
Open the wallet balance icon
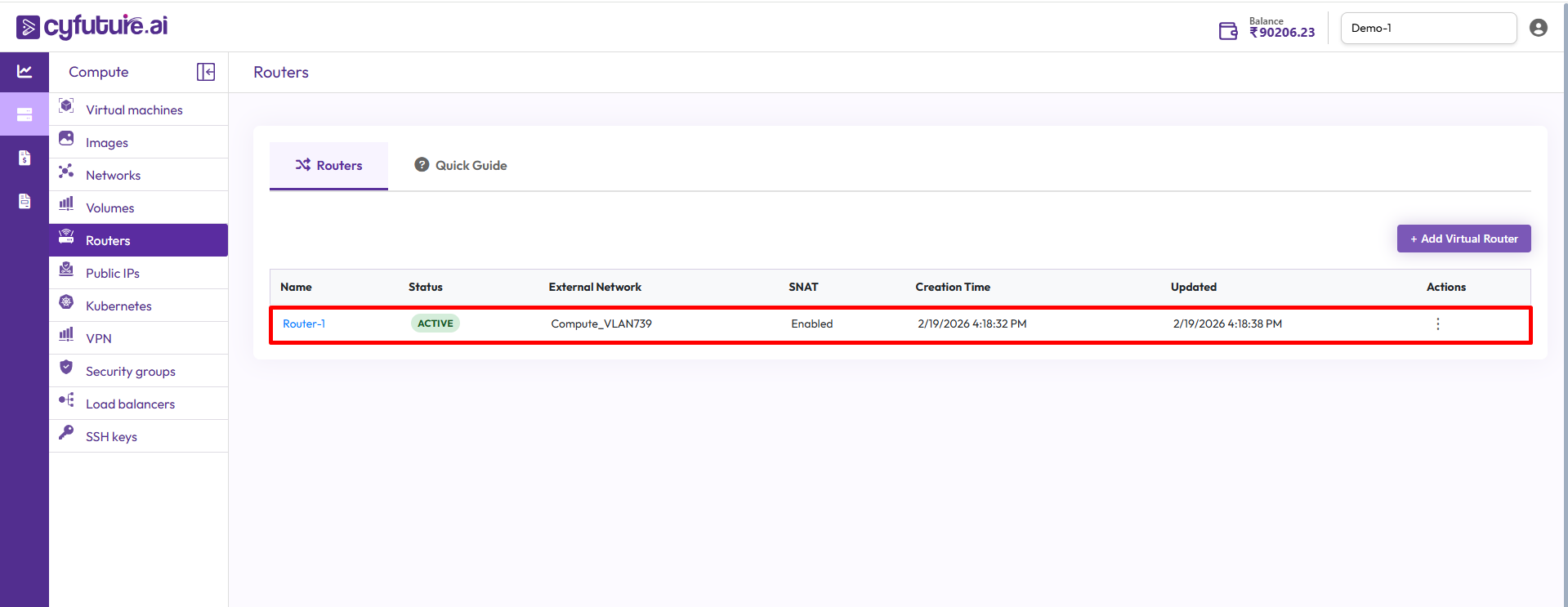(1227, 31)
